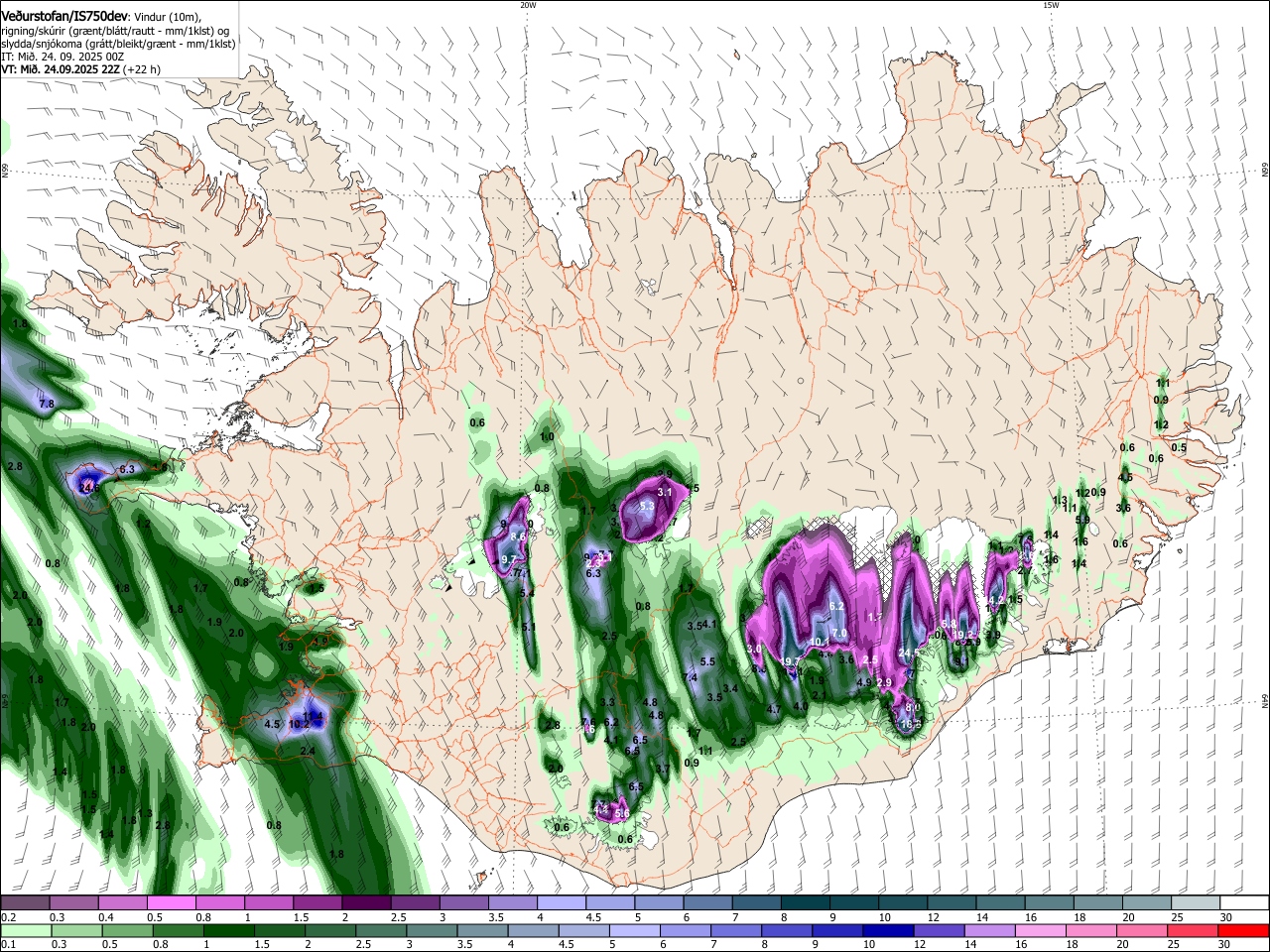Click the 'VT: Mið. 24.09.2025 22Z (+22 h)' line
The image size is (1270, 952).
tap(80, 69)
